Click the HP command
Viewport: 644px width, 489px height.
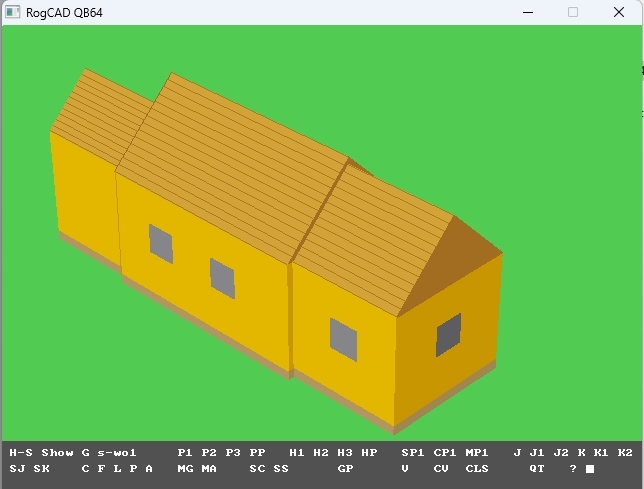point(369,453)
